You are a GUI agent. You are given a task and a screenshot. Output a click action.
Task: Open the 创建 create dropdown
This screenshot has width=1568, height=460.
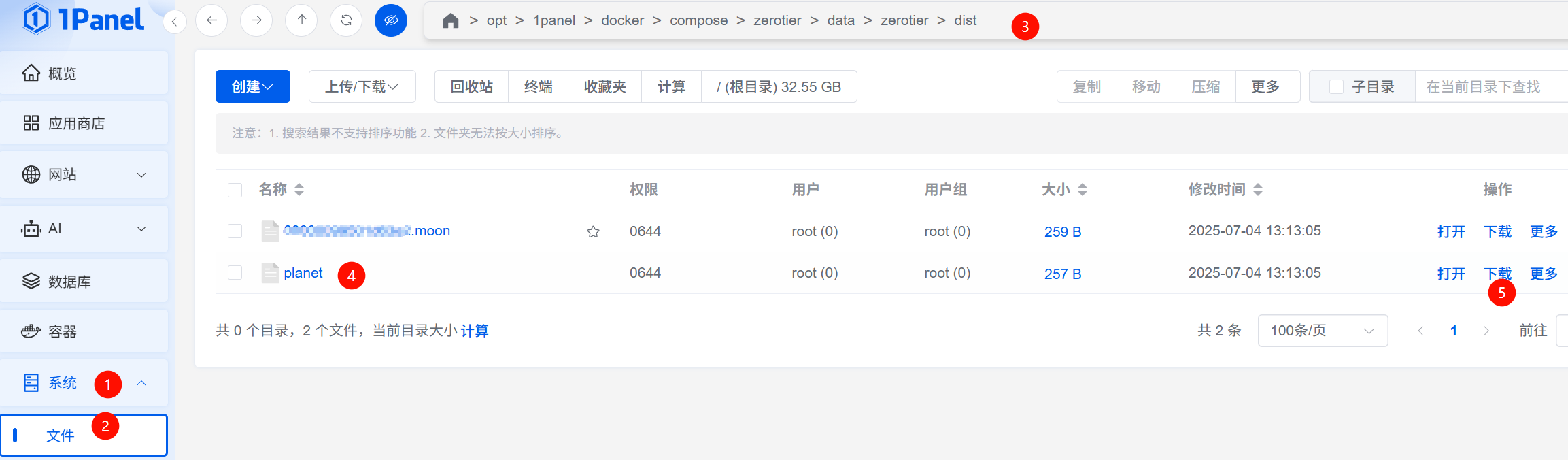[x=252, y=86]
